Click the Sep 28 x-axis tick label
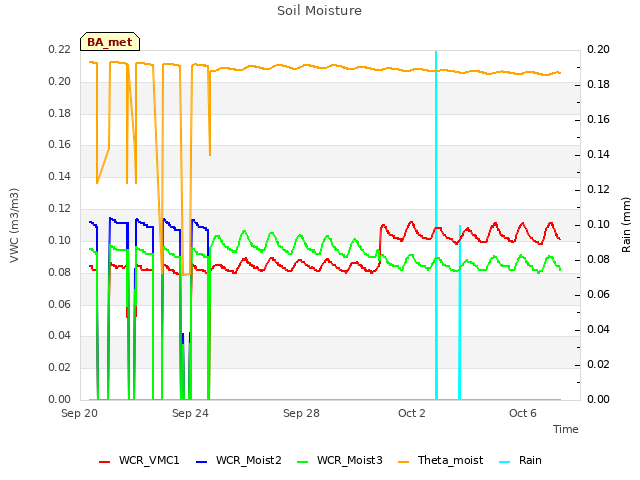Image resolution: width=640 pixels, height=480 pixels. pos(301,413)
